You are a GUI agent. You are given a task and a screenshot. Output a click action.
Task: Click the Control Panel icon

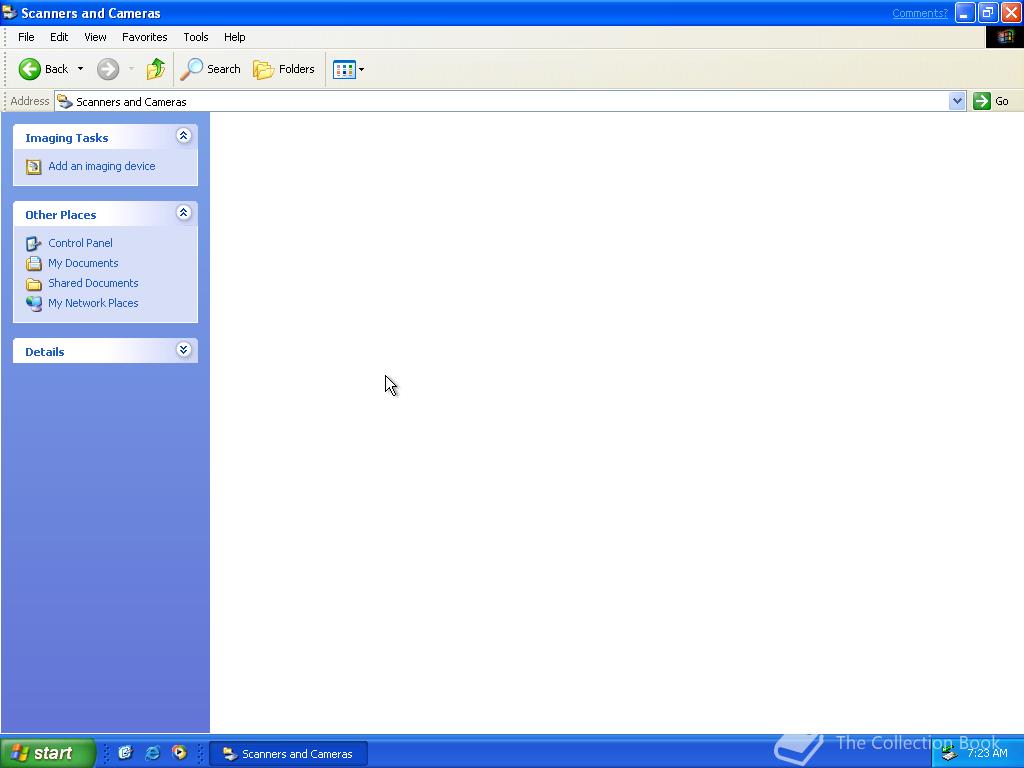point(33,244)
